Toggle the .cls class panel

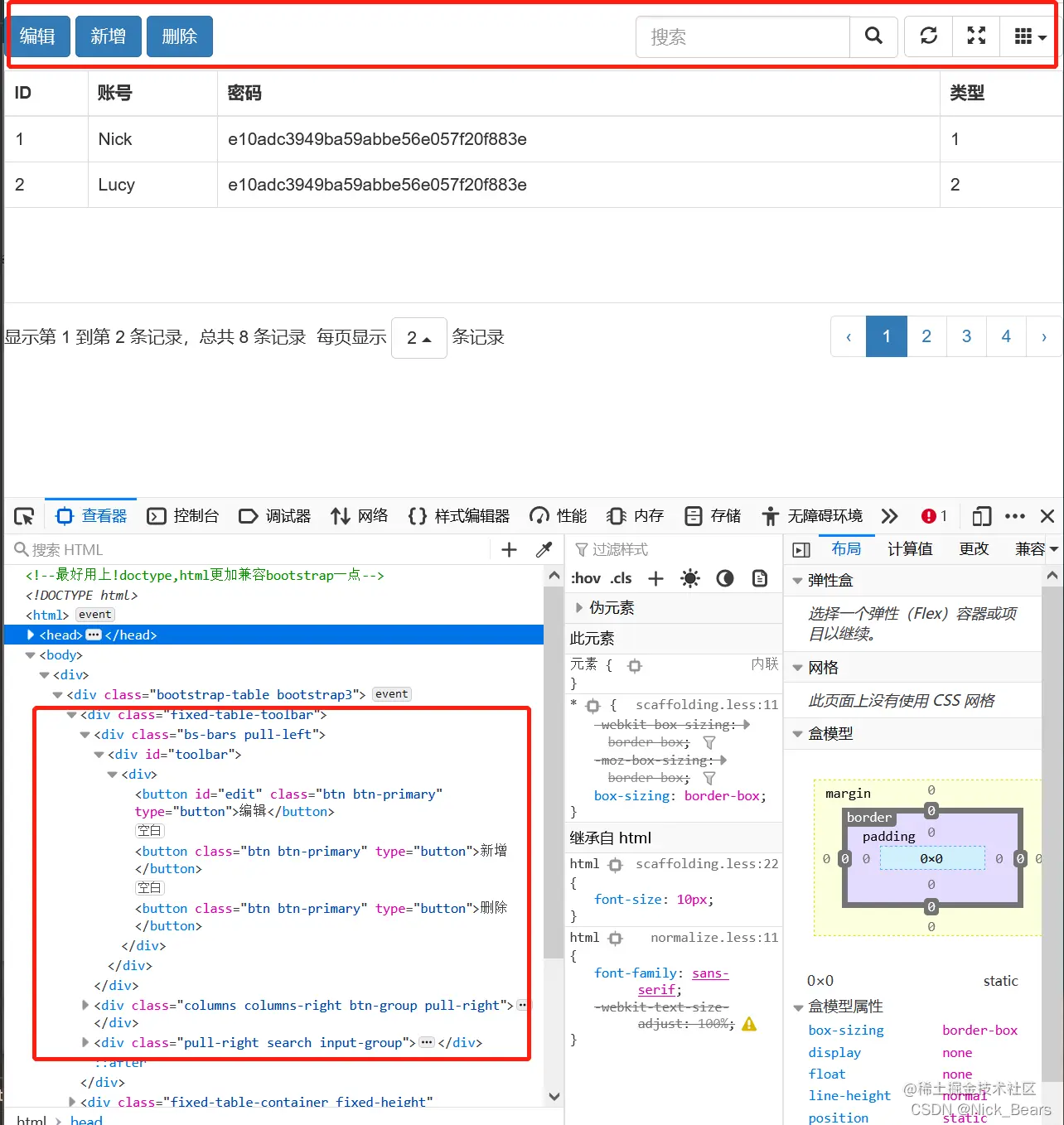(621, 578)
